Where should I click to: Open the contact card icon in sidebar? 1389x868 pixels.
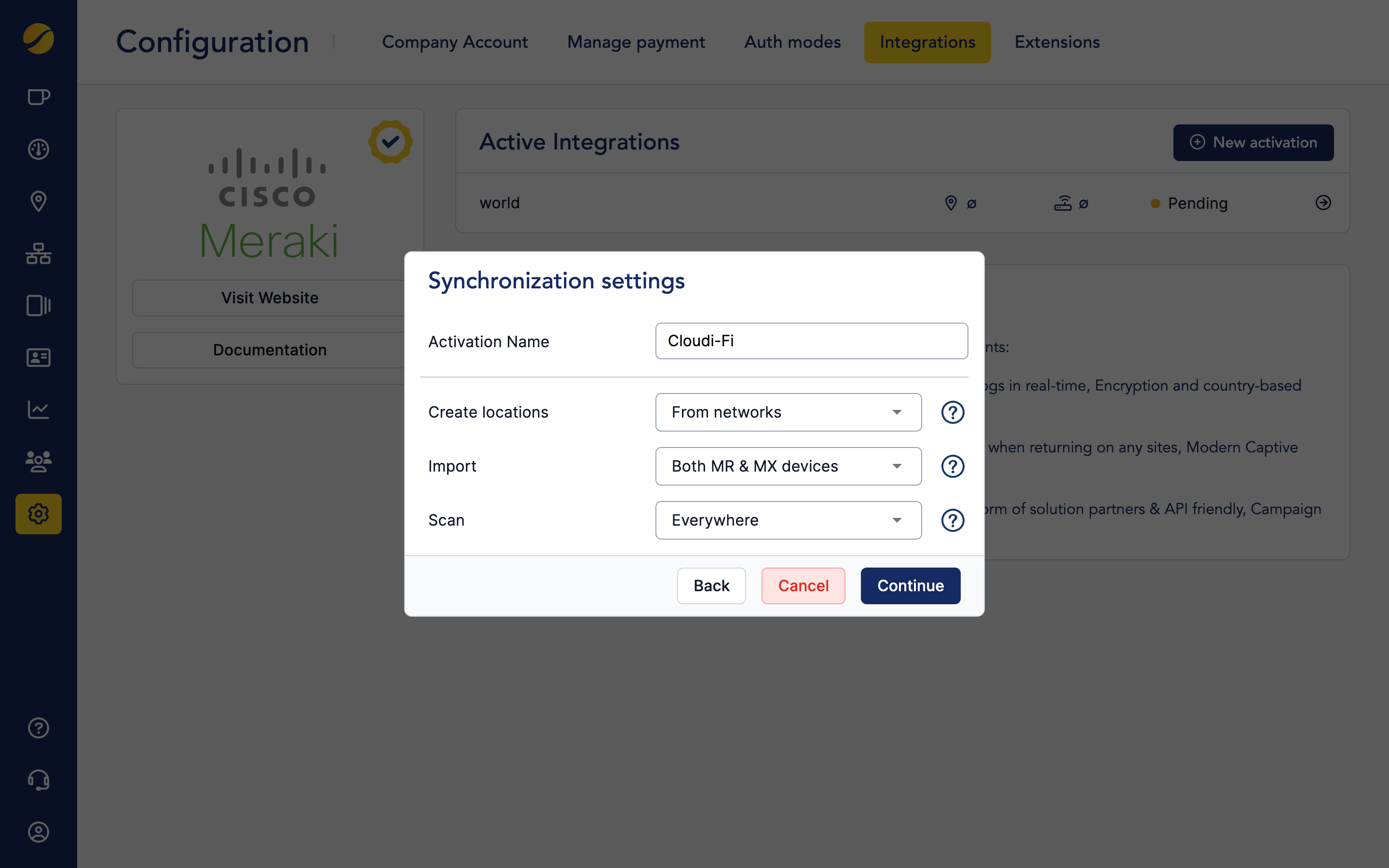click(x=38, y=357)
